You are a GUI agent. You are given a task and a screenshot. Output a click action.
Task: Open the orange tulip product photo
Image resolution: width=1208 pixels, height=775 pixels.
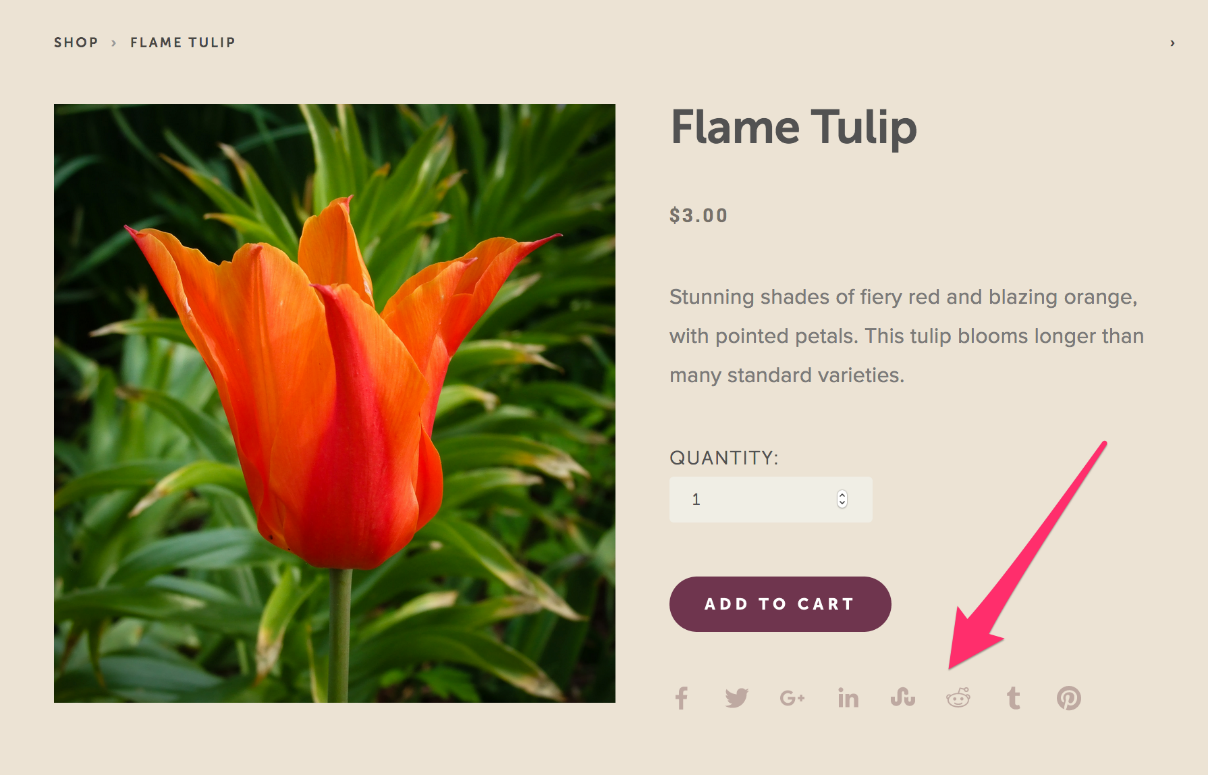click(335, 403)
